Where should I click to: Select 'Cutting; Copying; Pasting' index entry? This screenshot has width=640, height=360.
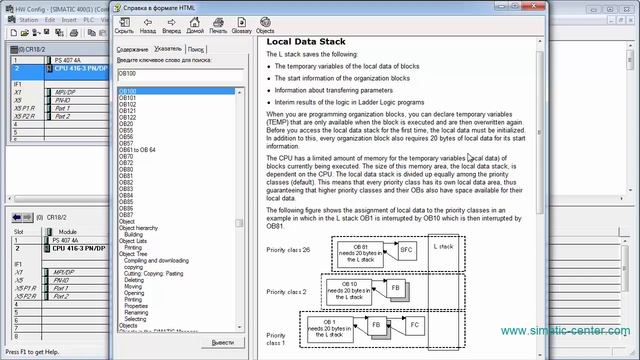point(153,273)
